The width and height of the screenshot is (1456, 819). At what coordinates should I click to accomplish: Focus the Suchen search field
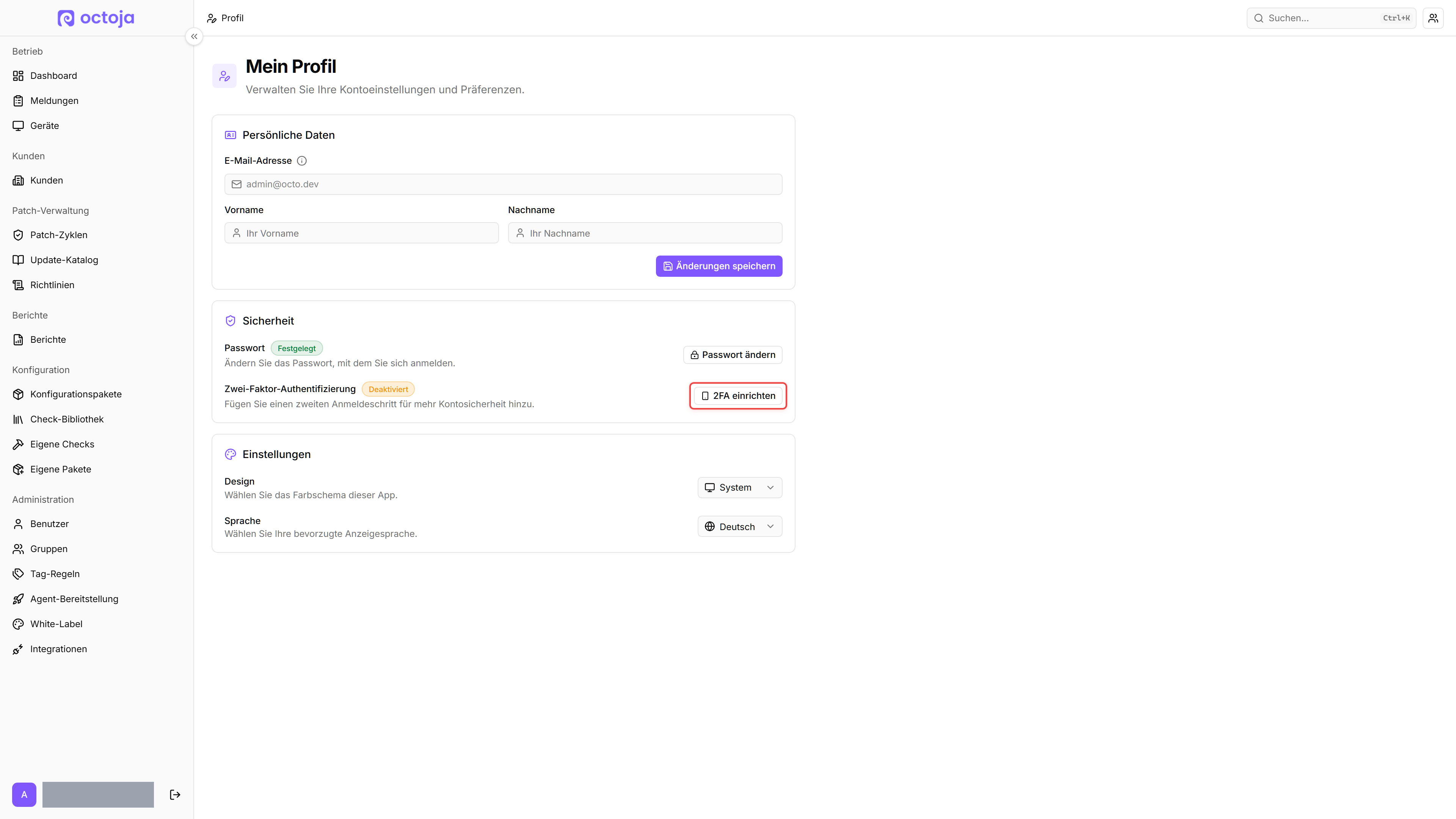pyautogui.click(x=1331, y=18)
